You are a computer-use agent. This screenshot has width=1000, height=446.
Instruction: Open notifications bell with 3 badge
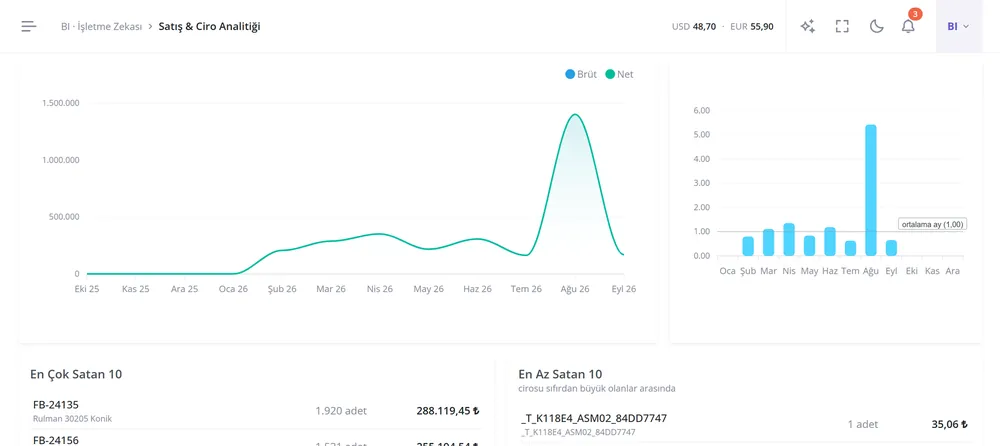coord(908,26)
